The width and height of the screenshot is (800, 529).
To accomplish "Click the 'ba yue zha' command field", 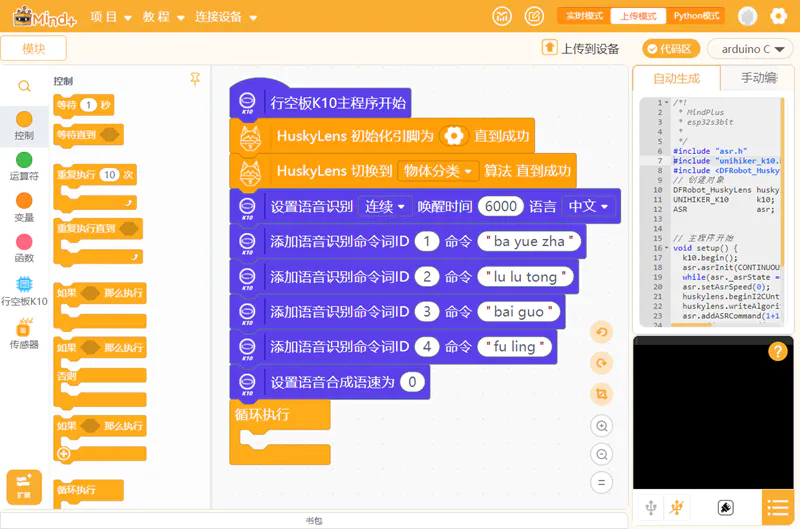I will pyautogui.click(x=529, y=241).
